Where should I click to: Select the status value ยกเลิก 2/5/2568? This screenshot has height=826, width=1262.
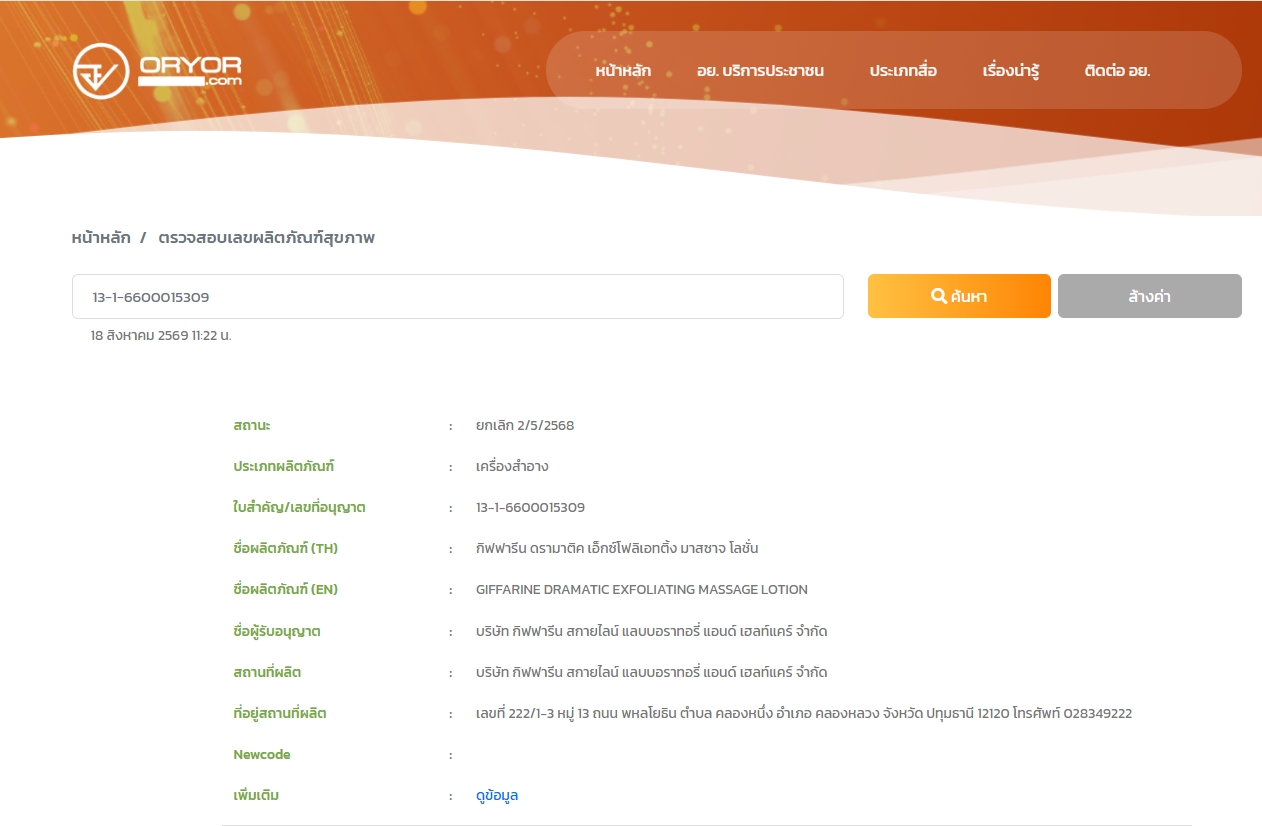click(525, 425)
